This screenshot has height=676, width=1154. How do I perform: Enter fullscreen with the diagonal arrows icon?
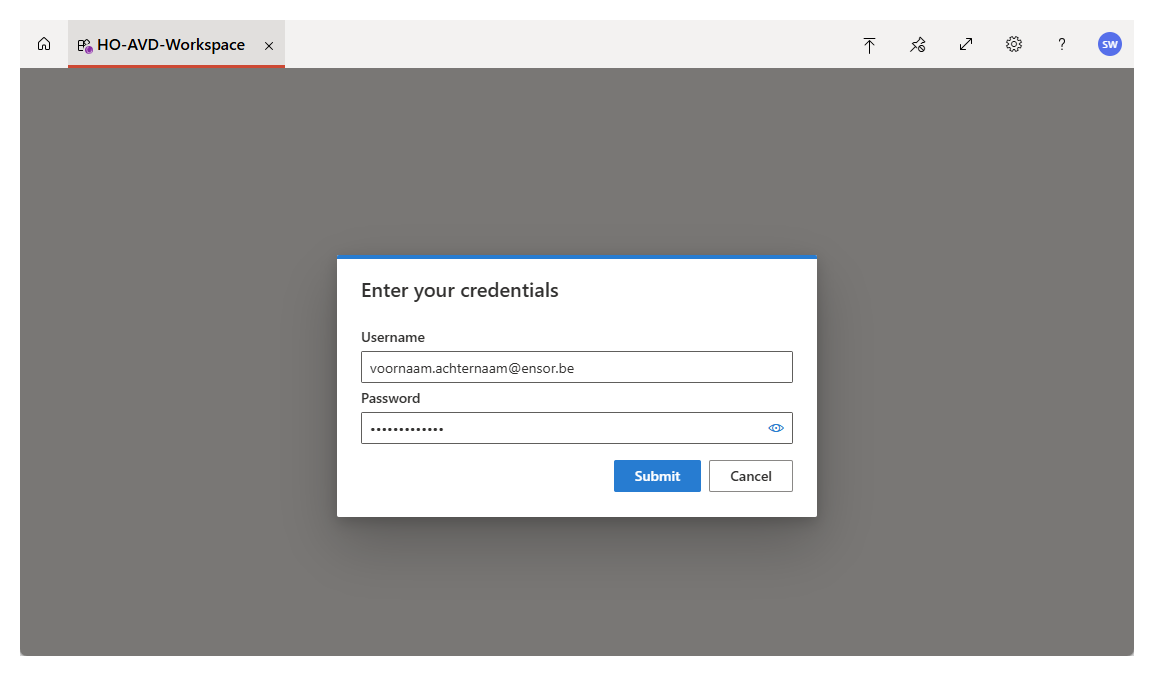[965, 44]
